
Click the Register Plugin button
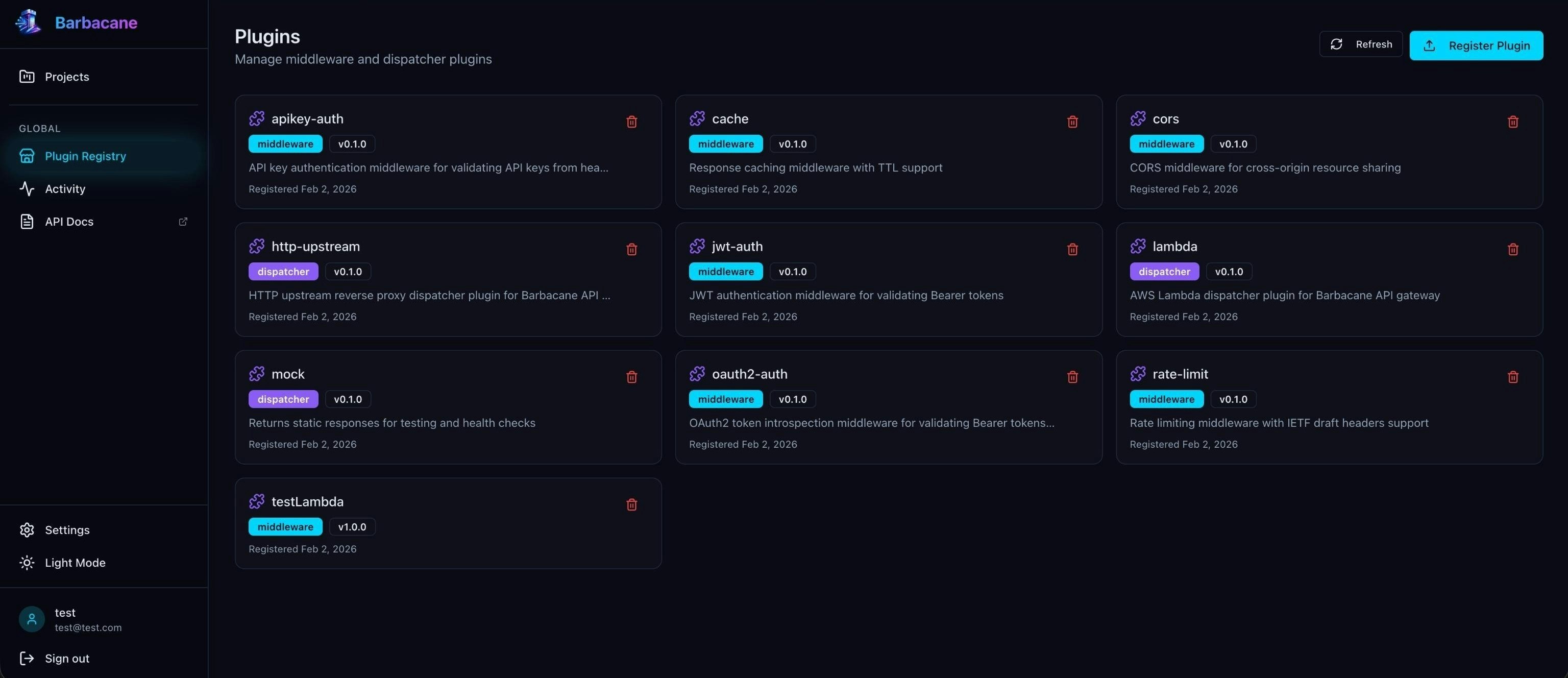[1476, 45]
